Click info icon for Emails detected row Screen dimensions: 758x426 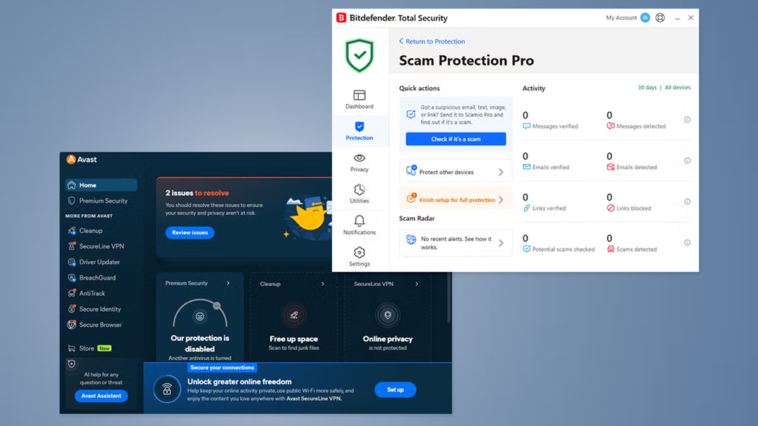[687, 161]
